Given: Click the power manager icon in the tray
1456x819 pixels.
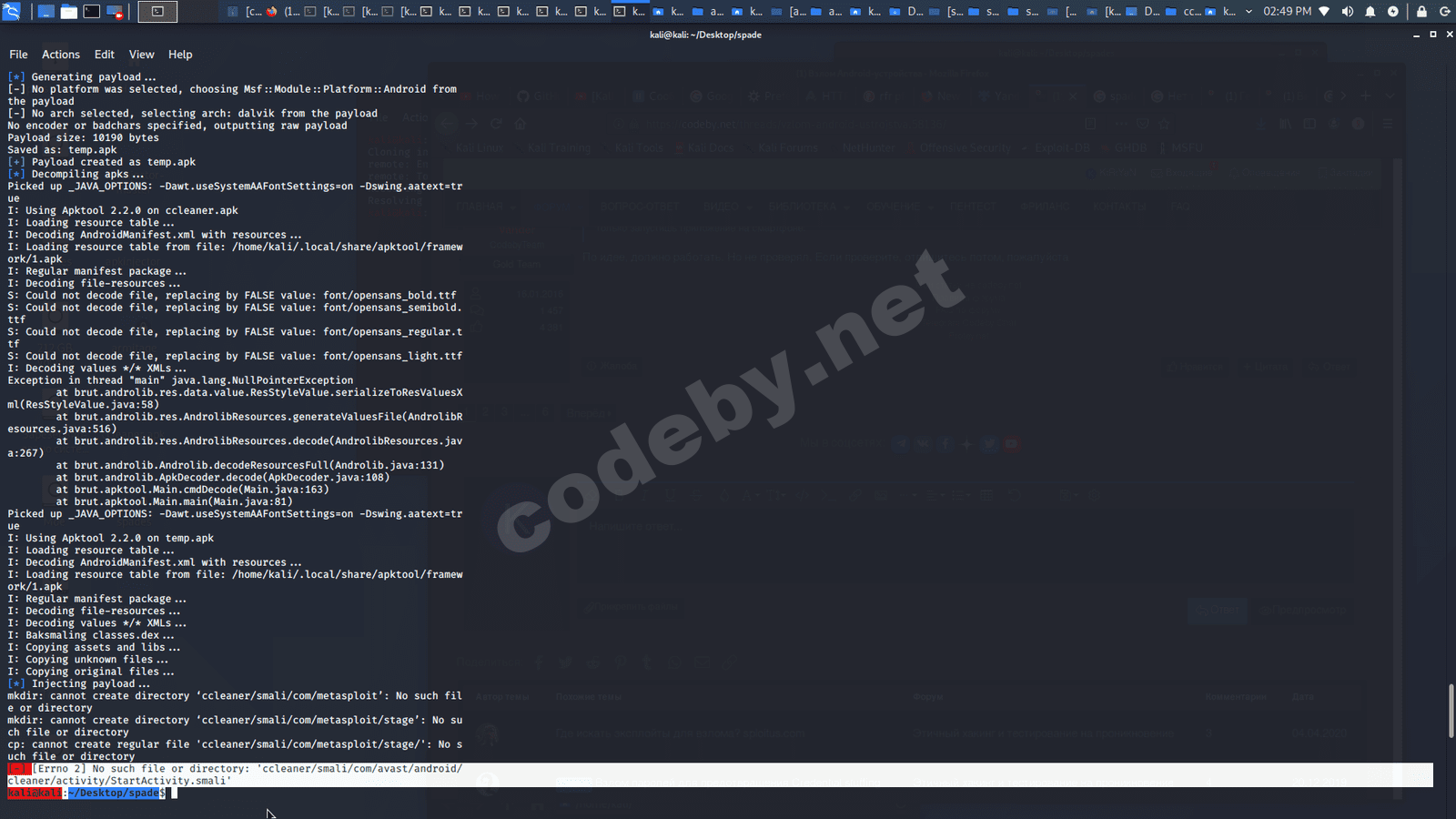Looking at the screenshot, I should point(1393,12).
